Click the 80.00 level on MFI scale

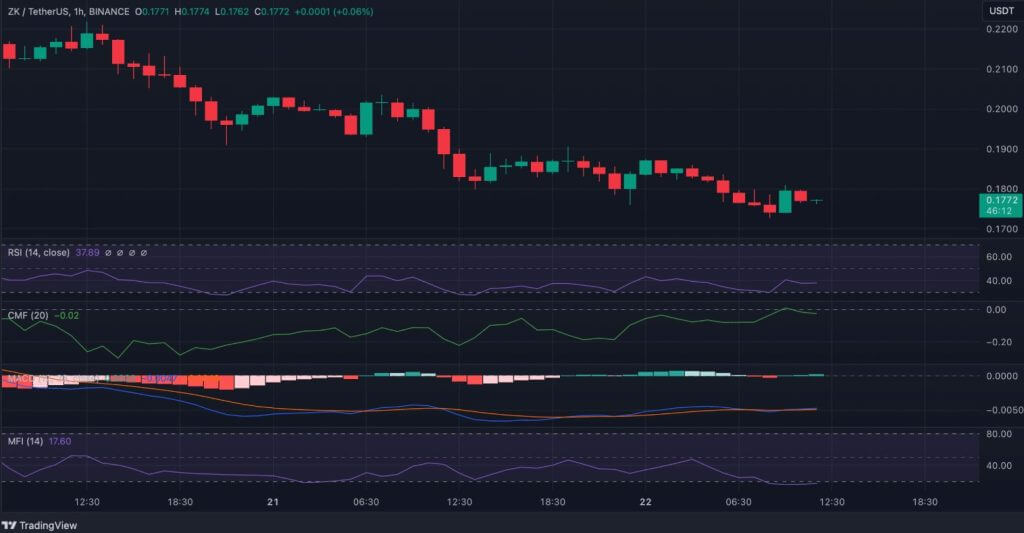pyautogui.click(x=999, y=434)
